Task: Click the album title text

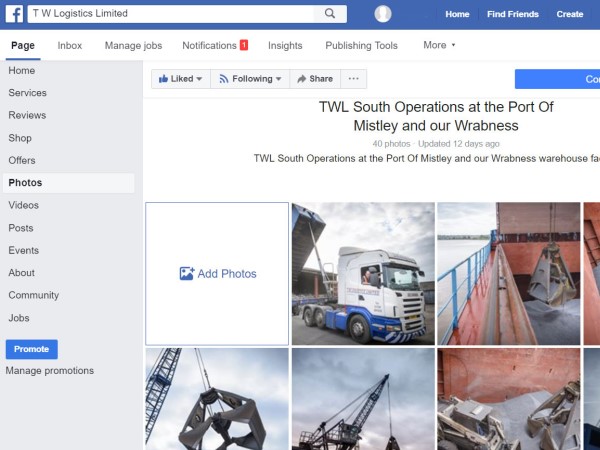Action: [x=436, y=116]
